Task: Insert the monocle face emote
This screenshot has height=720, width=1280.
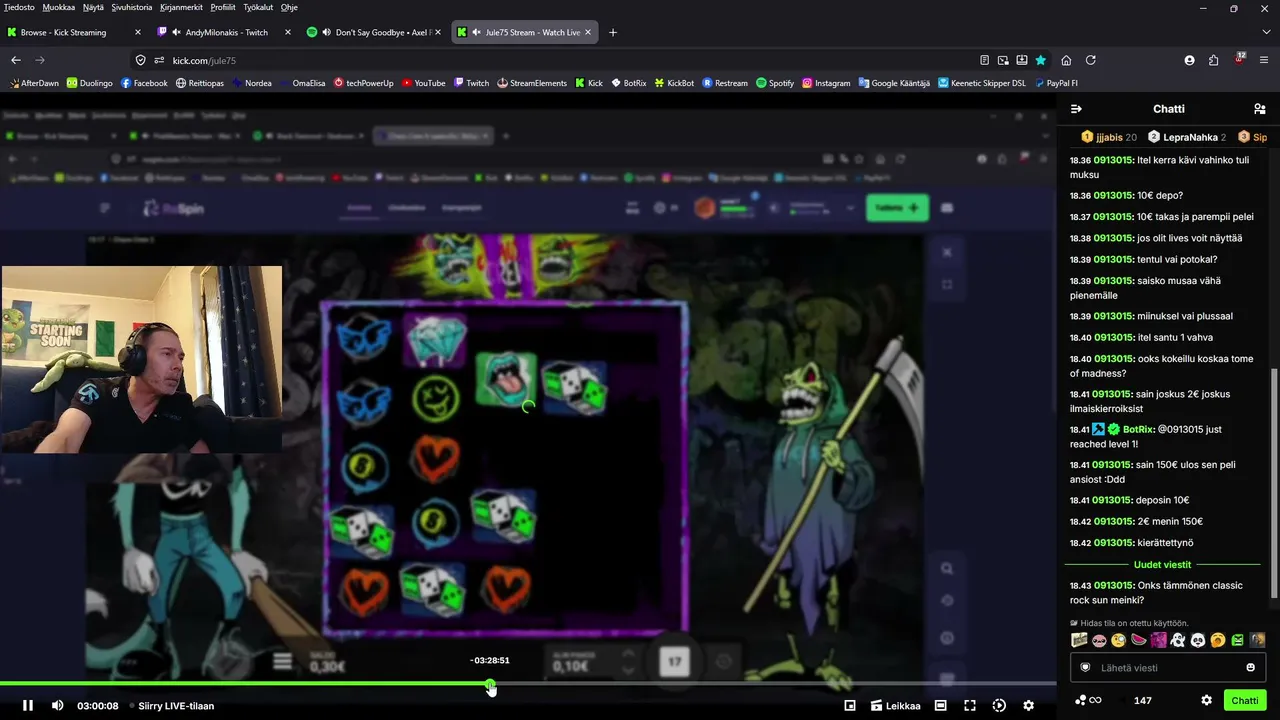Action: [x=1119, y=640]
